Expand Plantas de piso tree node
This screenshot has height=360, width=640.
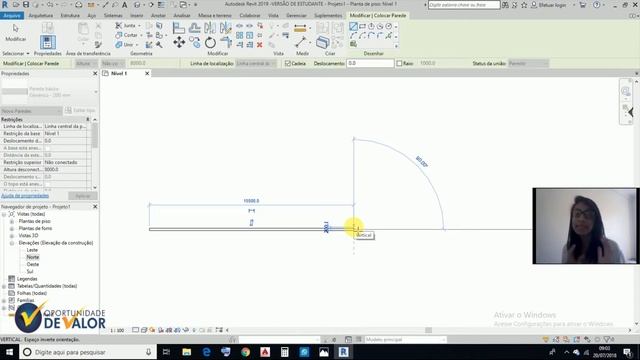12,221
